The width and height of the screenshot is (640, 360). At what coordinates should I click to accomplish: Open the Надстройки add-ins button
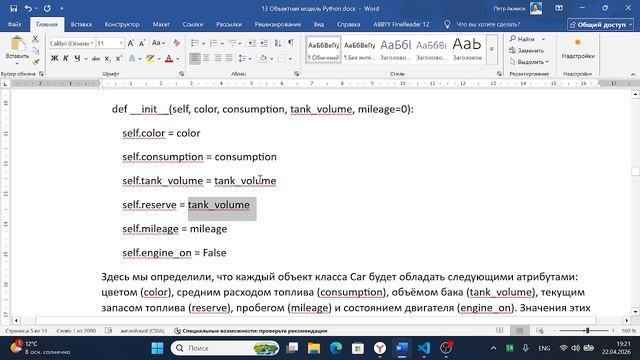click(578, 48)
